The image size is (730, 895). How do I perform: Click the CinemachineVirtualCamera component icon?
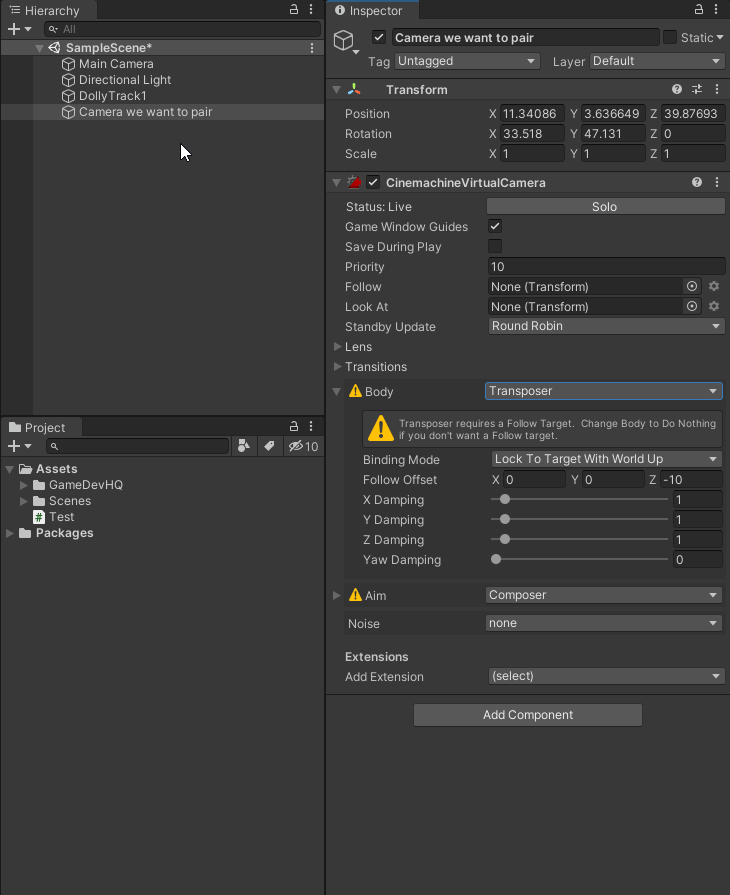(x=354, y=182)
